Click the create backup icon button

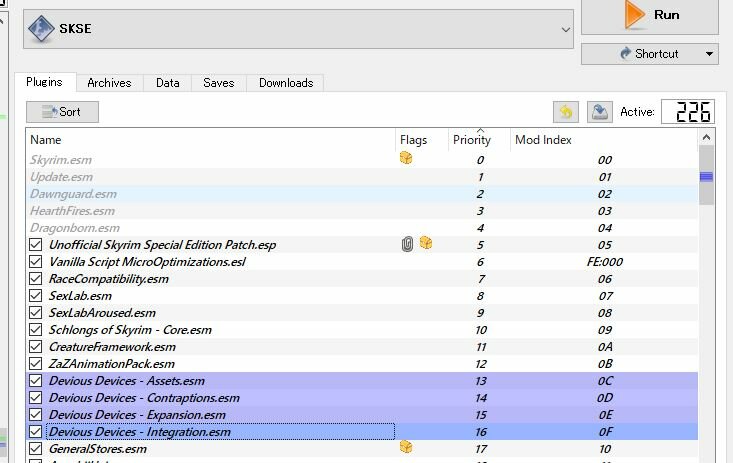(x=600, y=112)
